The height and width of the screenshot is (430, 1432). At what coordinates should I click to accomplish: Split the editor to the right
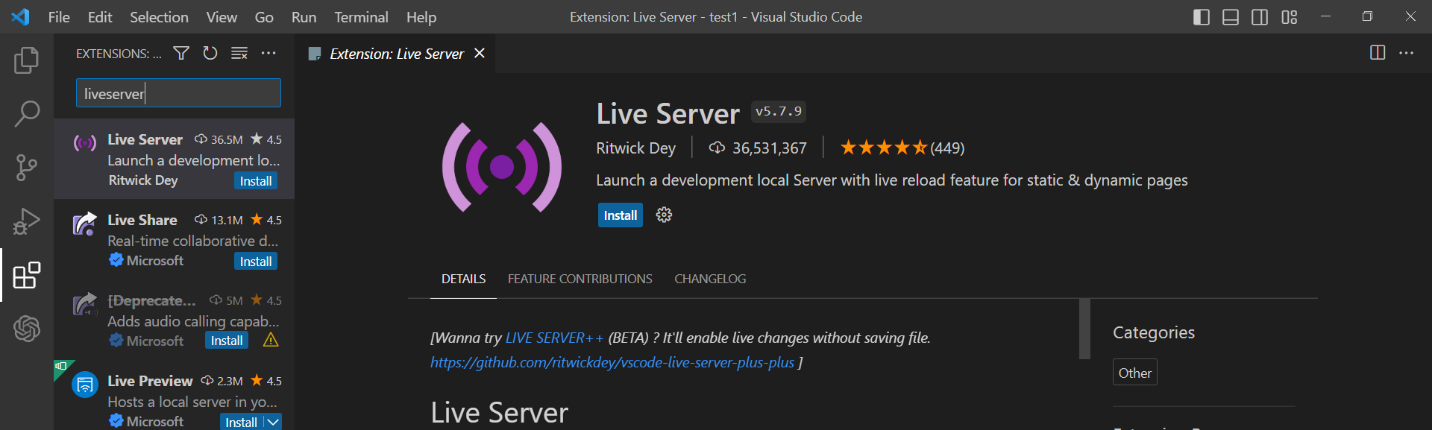[1377, 53]
